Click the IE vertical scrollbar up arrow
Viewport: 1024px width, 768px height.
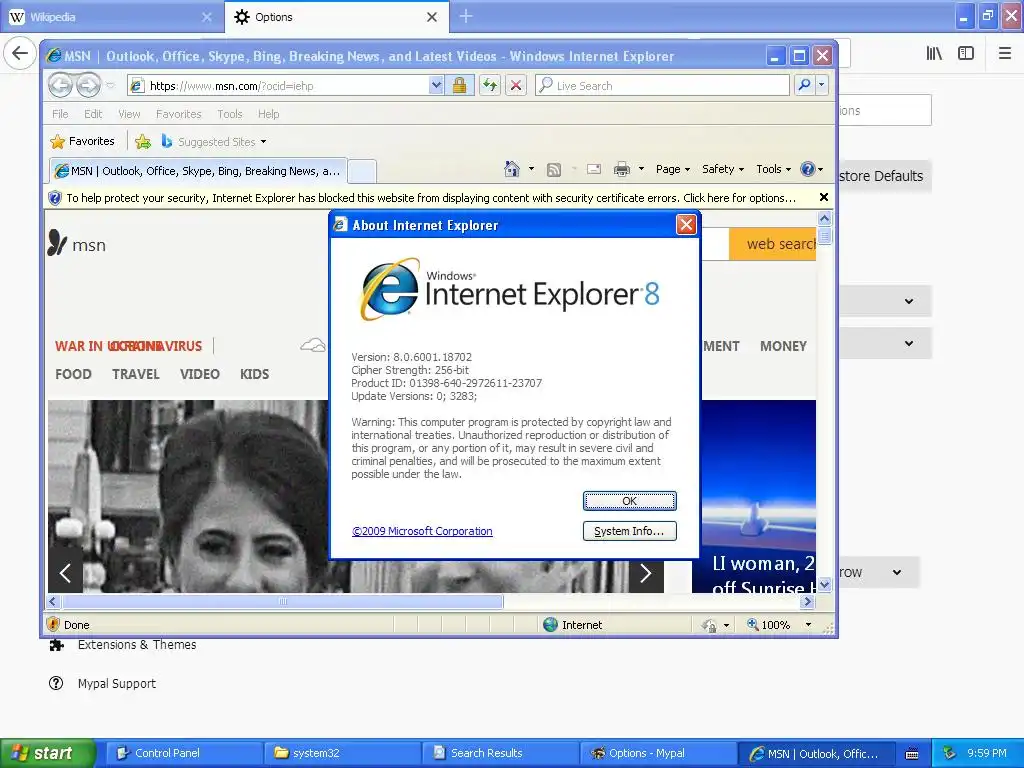click(824, 219)
